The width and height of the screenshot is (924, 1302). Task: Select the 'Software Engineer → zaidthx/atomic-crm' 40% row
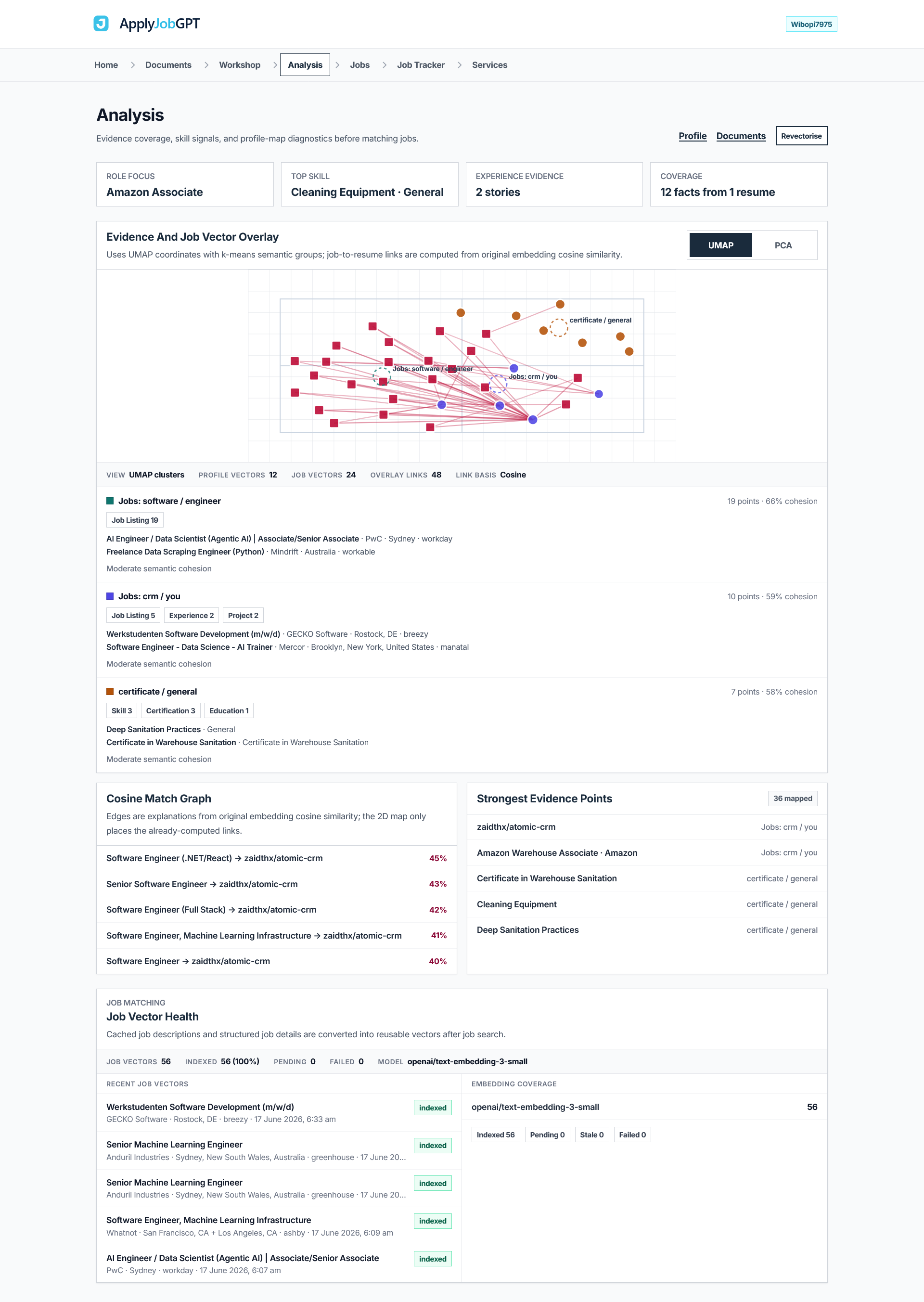click(x=277, y=961)
